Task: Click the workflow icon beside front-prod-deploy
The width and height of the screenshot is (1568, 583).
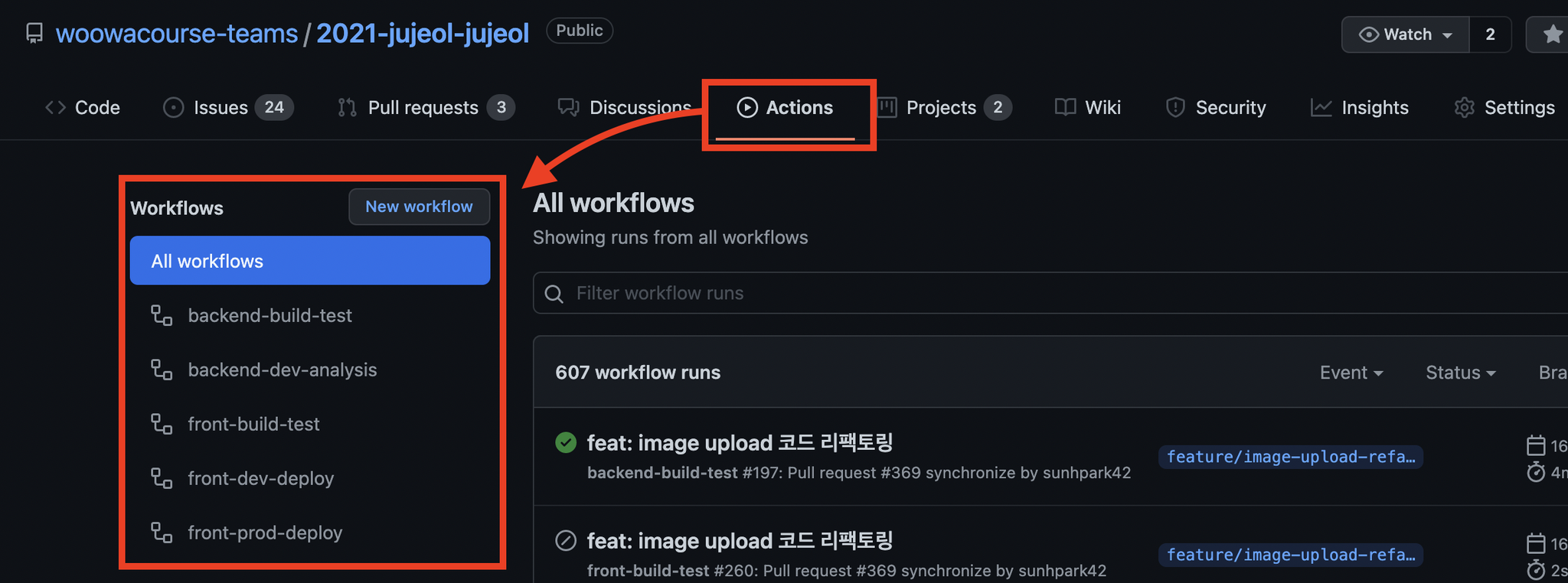Action: coord(162,533)
